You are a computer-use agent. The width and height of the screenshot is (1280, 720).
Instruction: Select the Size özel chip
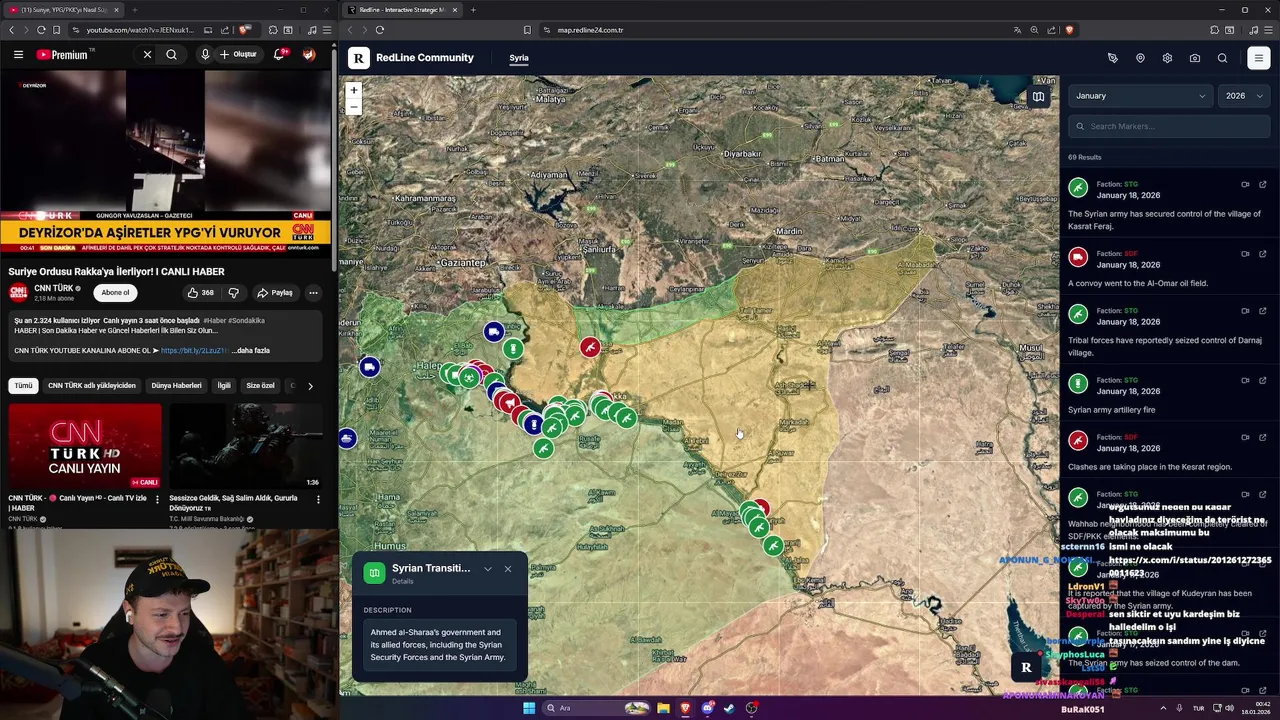(x=260, y=385)
